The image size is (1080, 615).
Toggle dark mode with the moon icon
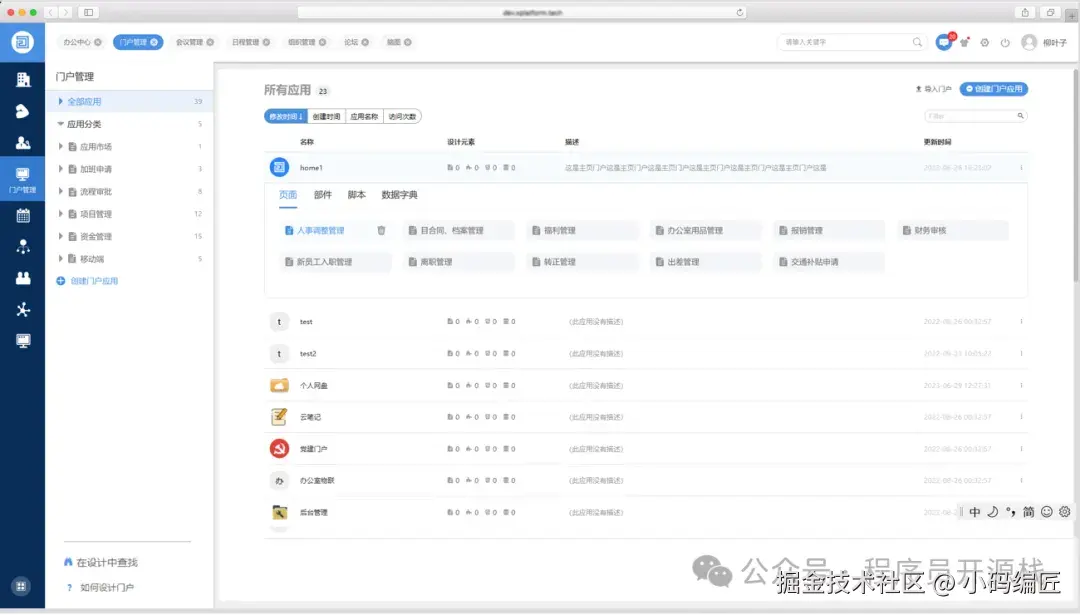pos(992,511)
